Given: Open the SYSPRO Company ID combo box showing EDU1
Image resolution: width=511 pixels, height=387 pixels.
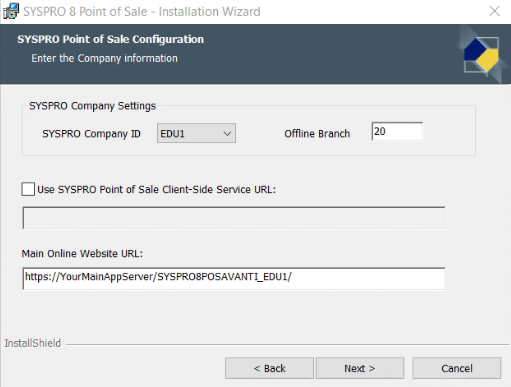Looking at the screenshot, I should click(196, 133).
